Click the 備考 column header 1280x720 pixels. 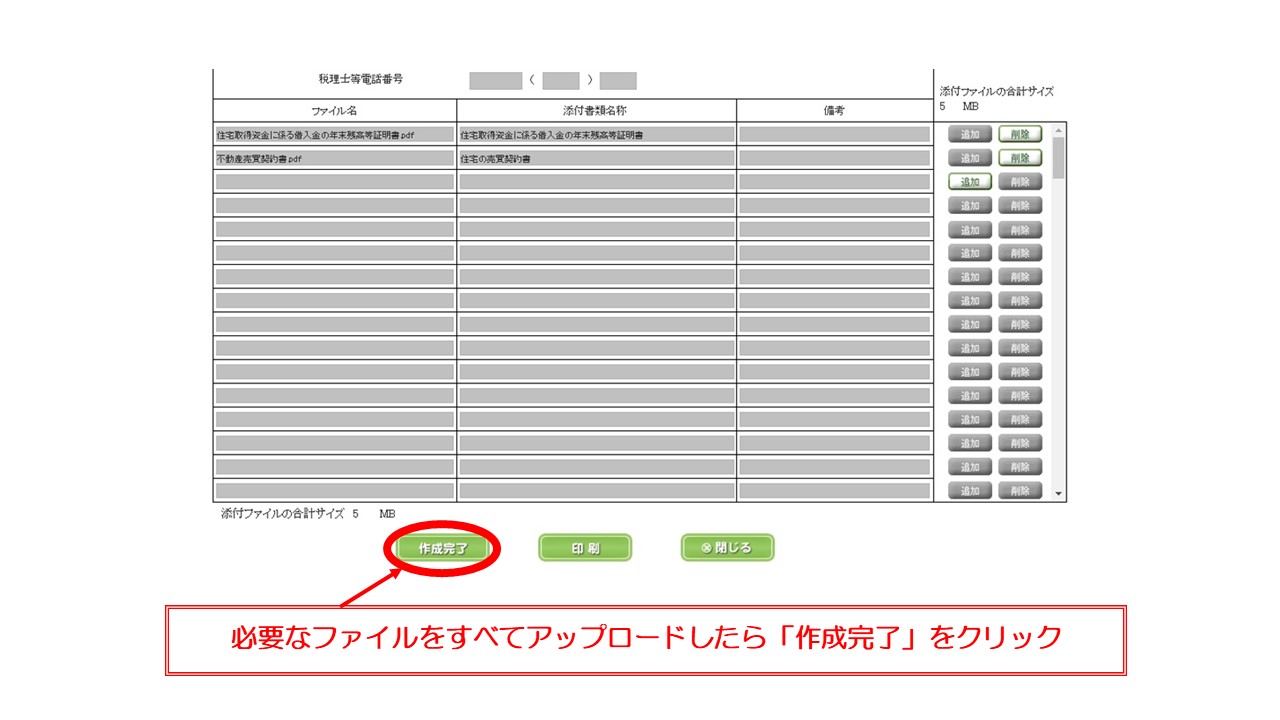click(x=834, y=111)
